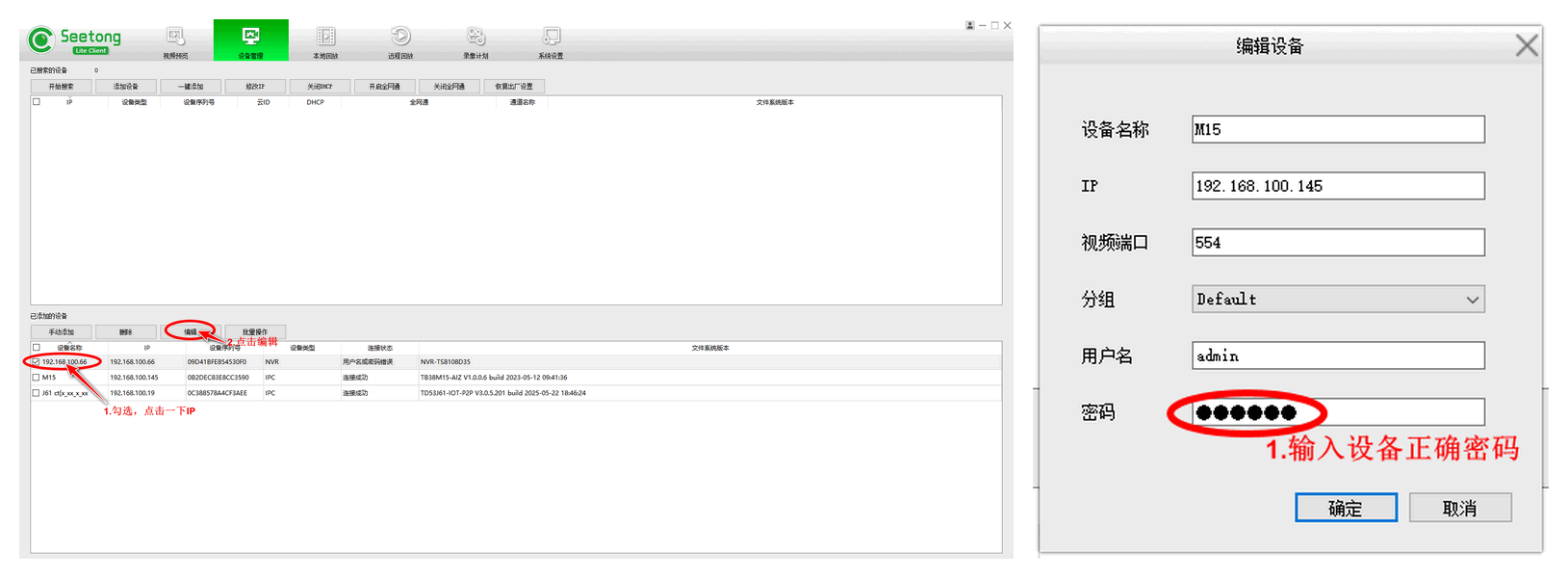Select the 设备管理 device management icon
This screenshot has width=1568, height=578.
(250, 40)
